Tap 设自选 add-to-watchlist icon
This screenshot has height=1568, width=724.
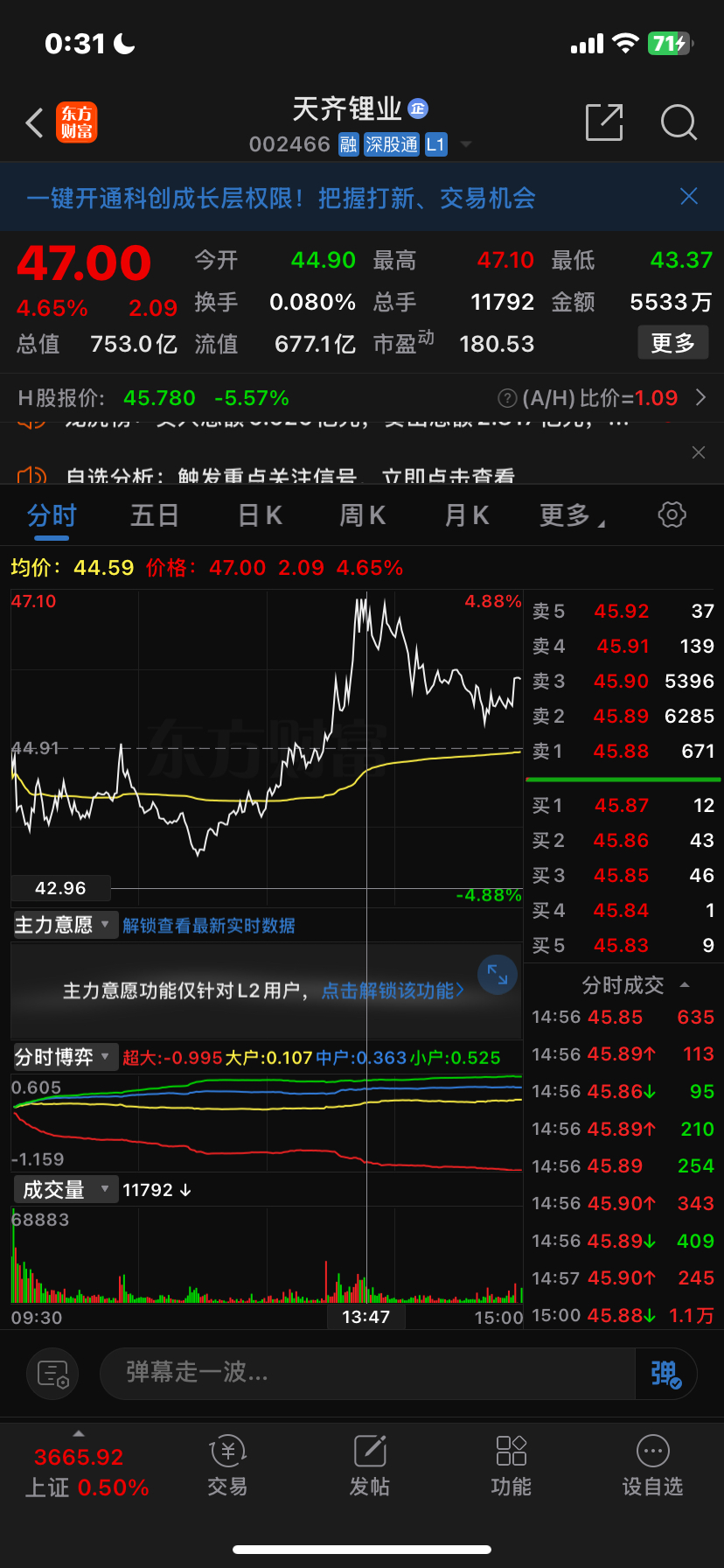coord(653,1466)
